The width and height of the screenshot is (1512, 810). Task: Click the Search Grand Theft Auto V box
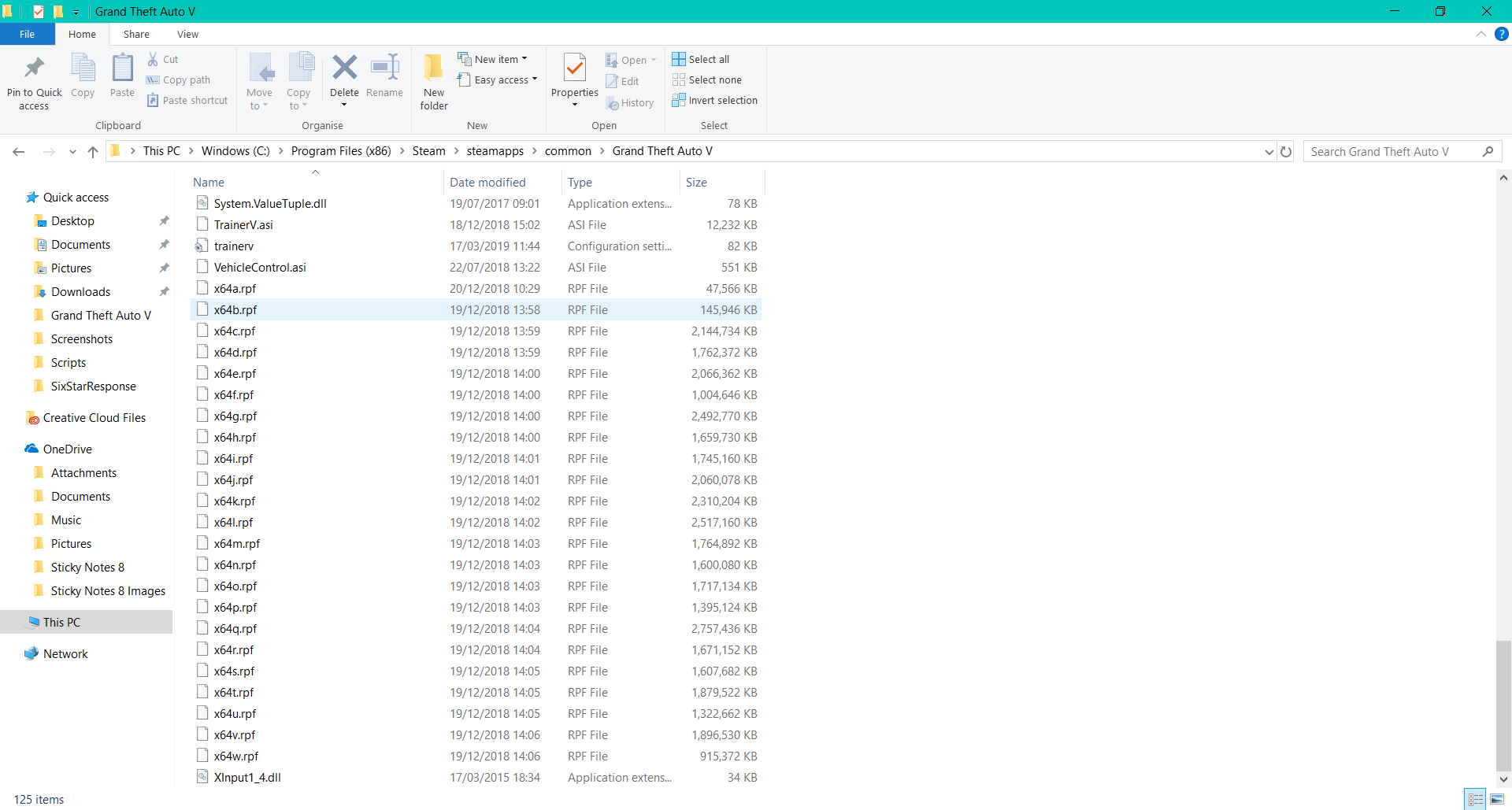pyautogui.click(x=1392, y=152)
